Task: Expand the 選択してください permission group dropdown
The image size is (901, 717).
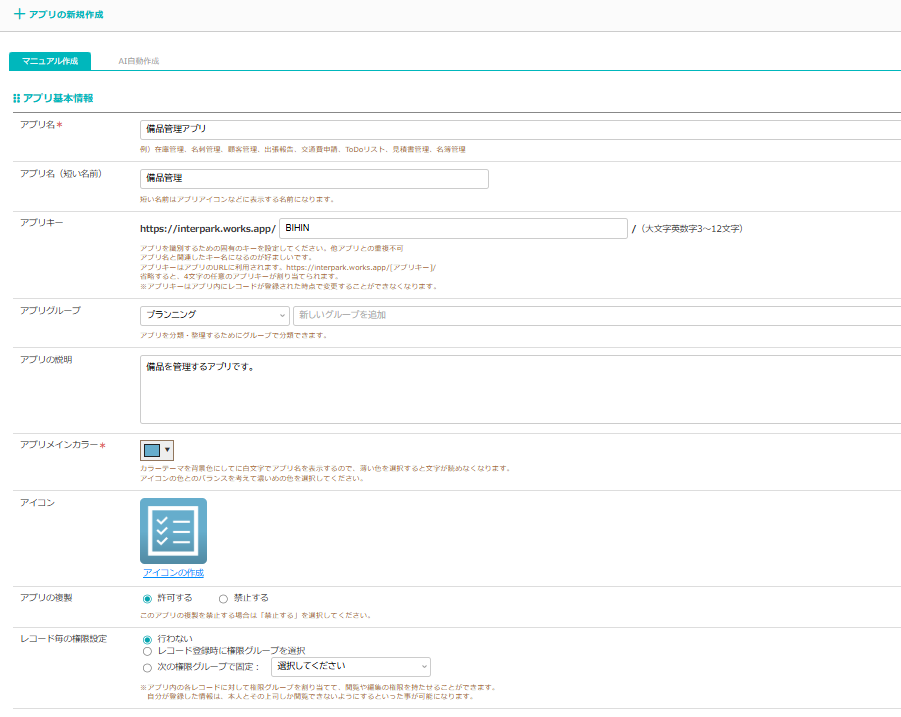Action: [x=350, y=666]
